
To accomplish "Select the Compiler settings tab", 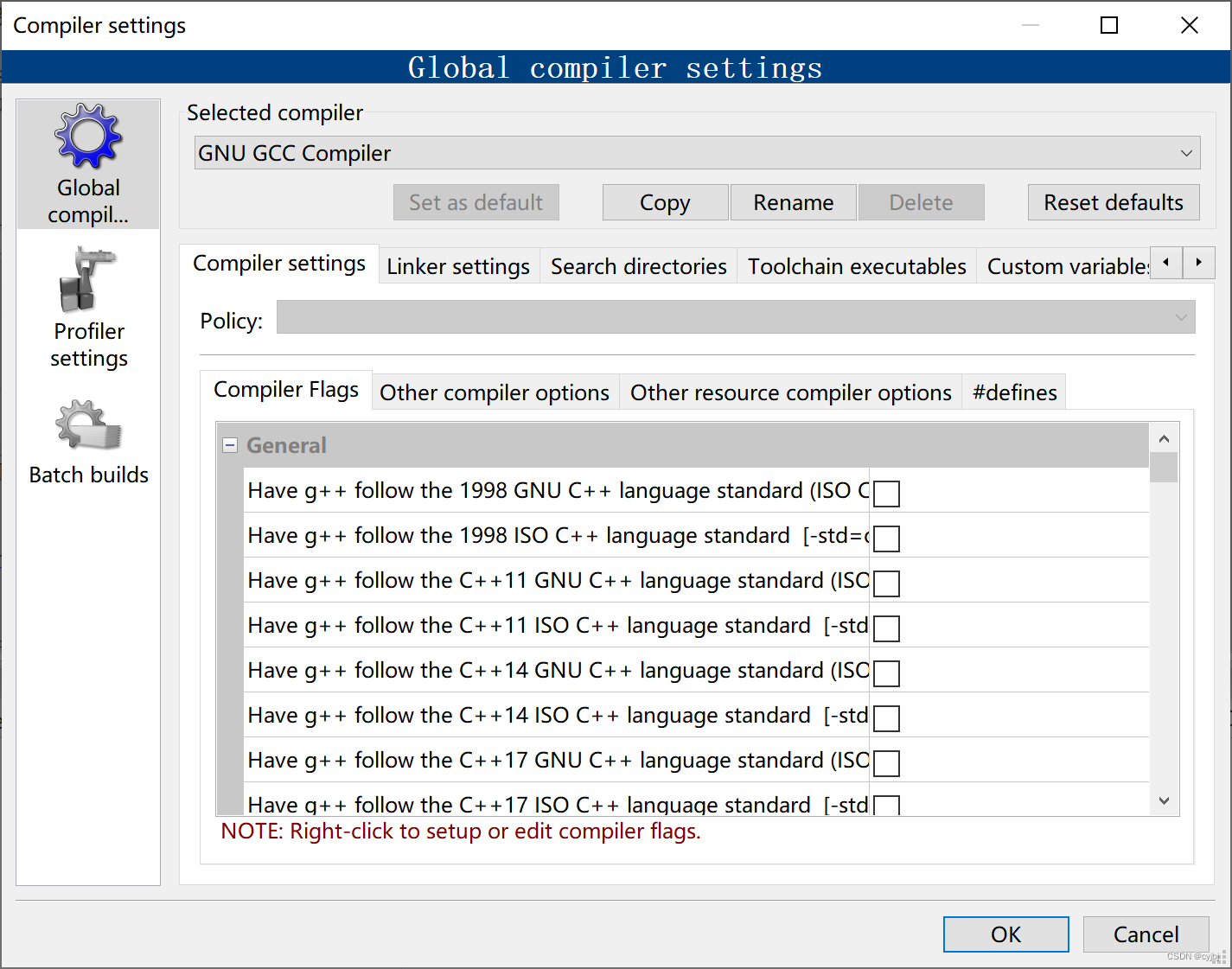I will [x=279, y=264].
